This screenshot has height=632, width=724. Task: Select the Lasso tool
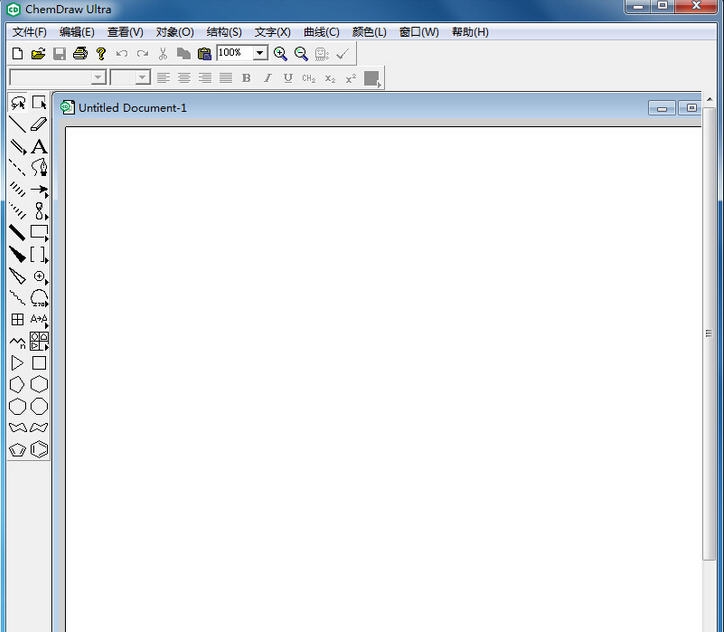click(18, 102)
